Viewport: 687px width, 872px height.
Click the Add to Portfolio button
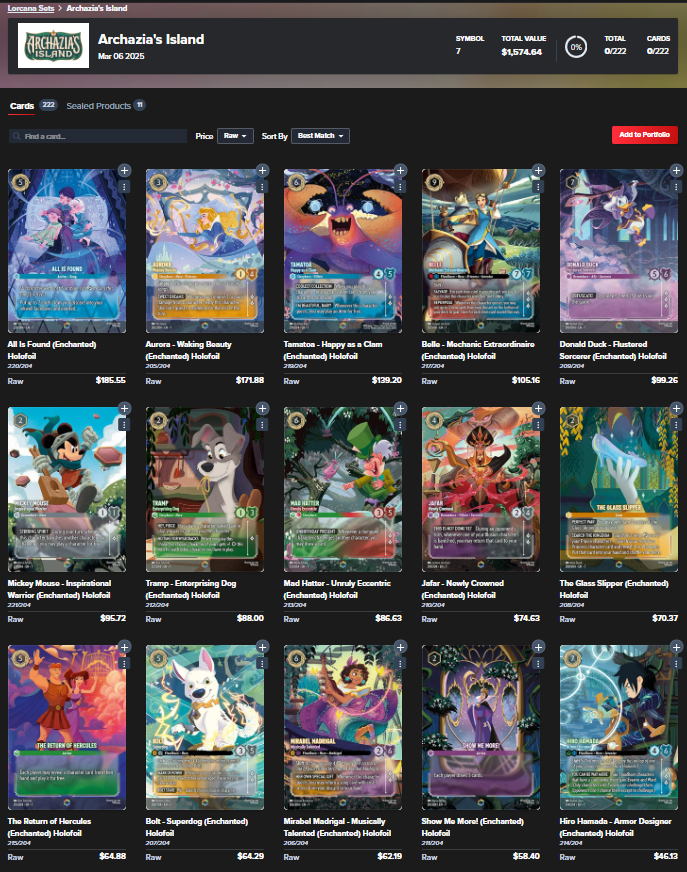(645, 135)
